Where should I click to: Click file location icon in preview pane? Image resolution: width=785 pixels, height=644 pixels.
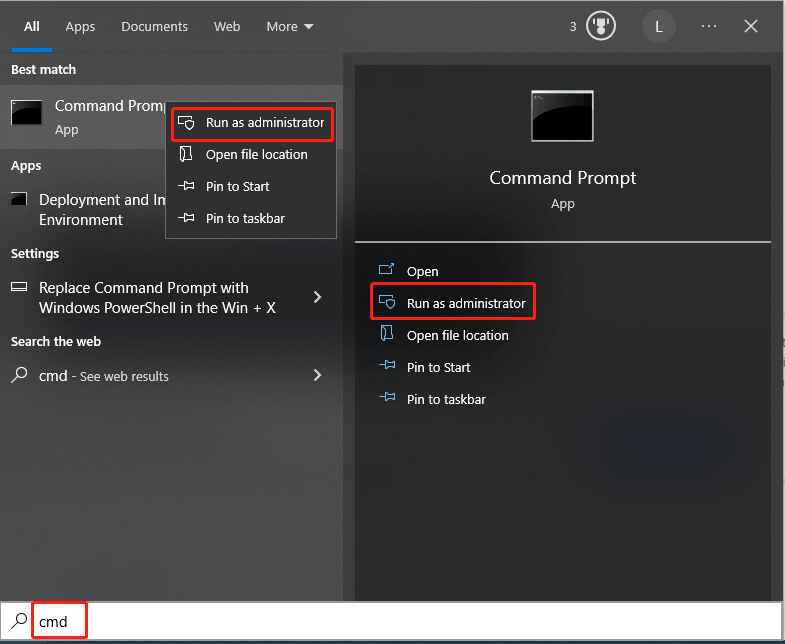(x=387, y=333)
